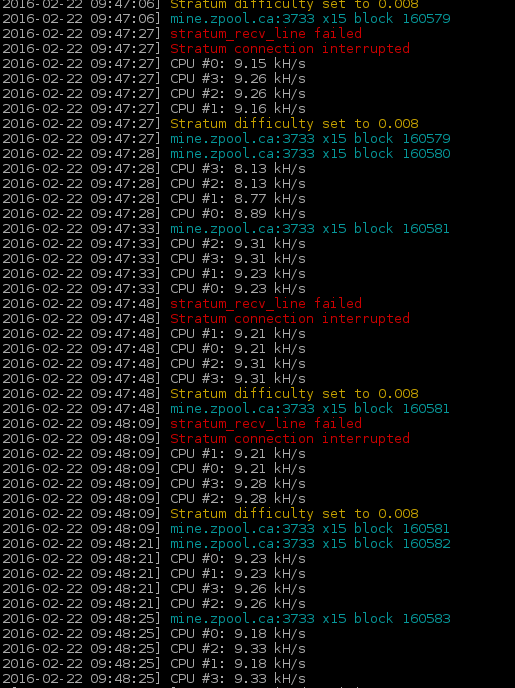Click the 09:47:27 'Stratum connection interrupted' message
The height and width of the screenshot is (688, 515).
pyautogui.click(x=290, y=49)
